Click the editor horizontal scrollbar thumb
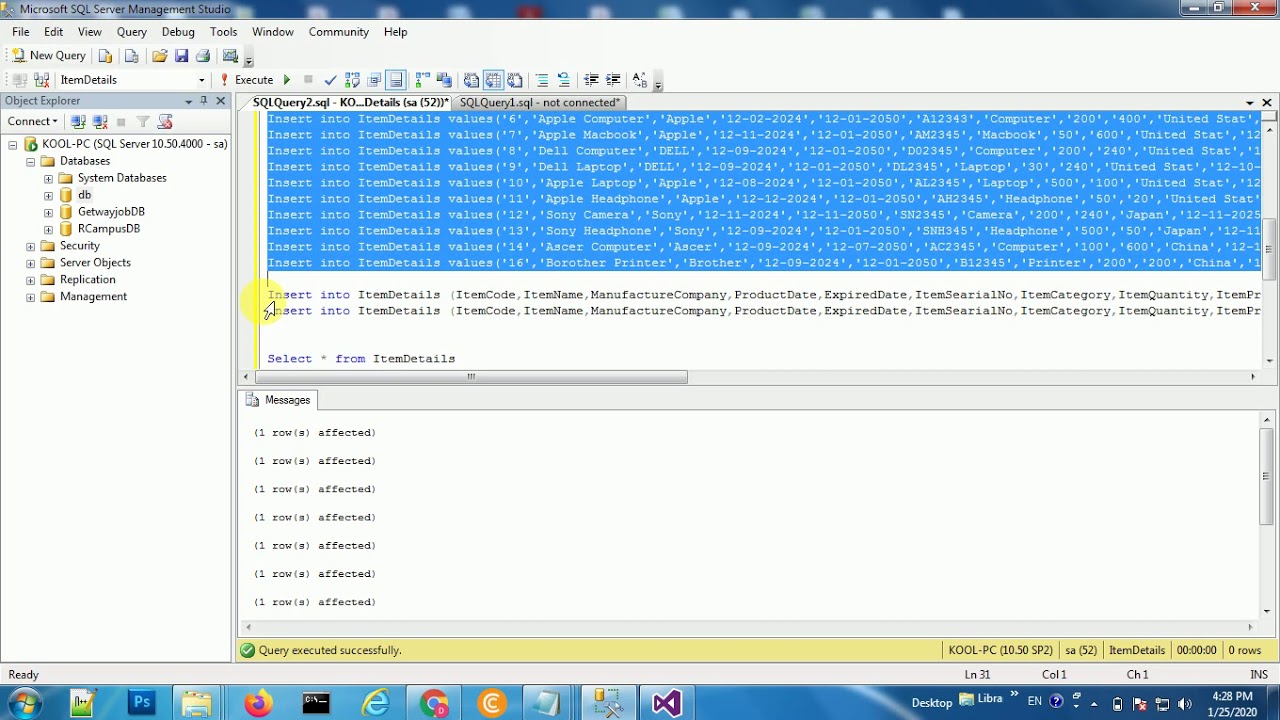The image size is (1280, 720). tap(470, 377)
